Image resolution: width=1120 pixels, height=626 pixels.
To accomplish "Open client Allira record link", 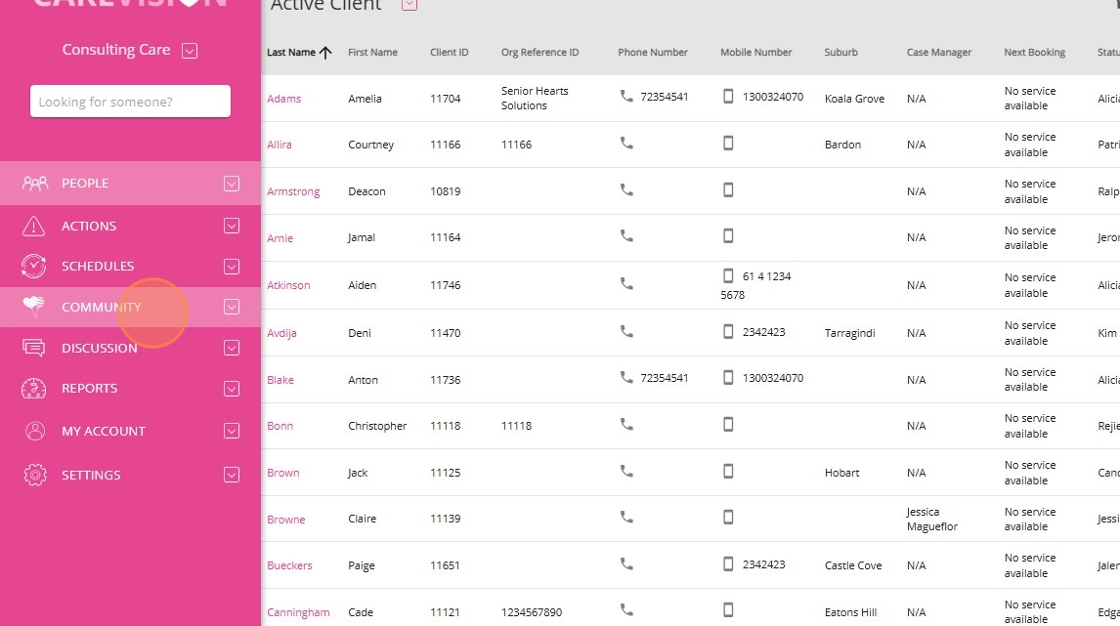I will [279, 144].
